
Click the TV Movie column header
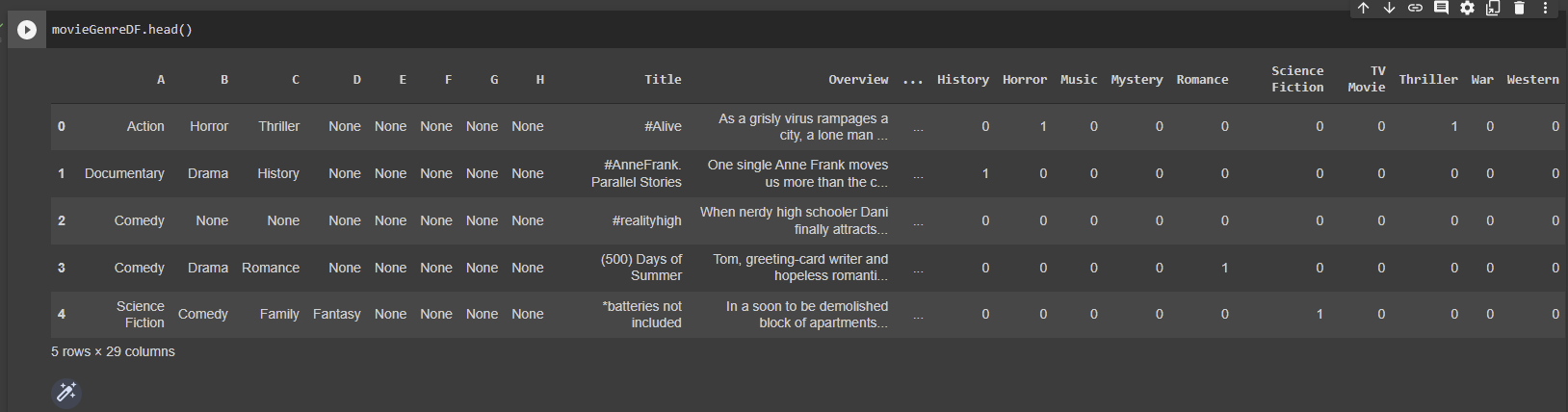tap(1367, 79)
